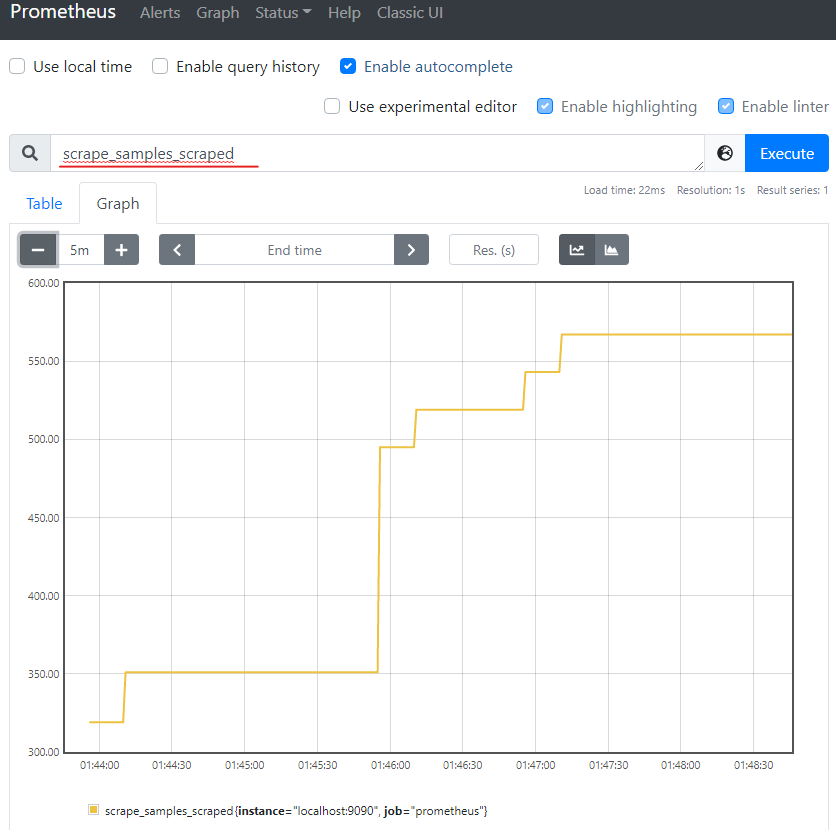Image resolution: width=836 pixels, height=830 pixels.
Task: Move end time forward with right chevron
Action: 411,250
